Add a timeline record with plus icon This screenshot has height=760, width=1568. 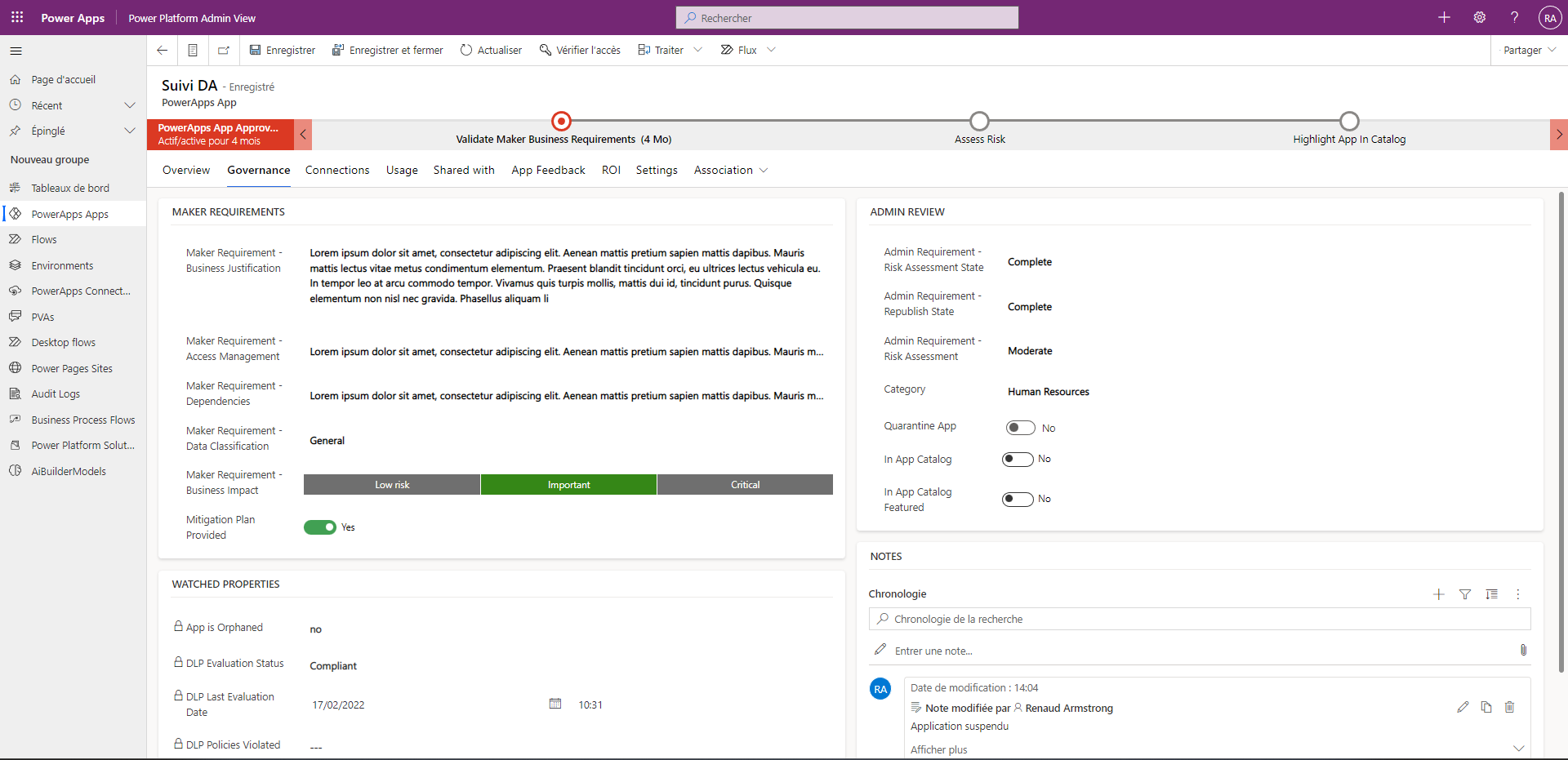tap(1439, 594)
